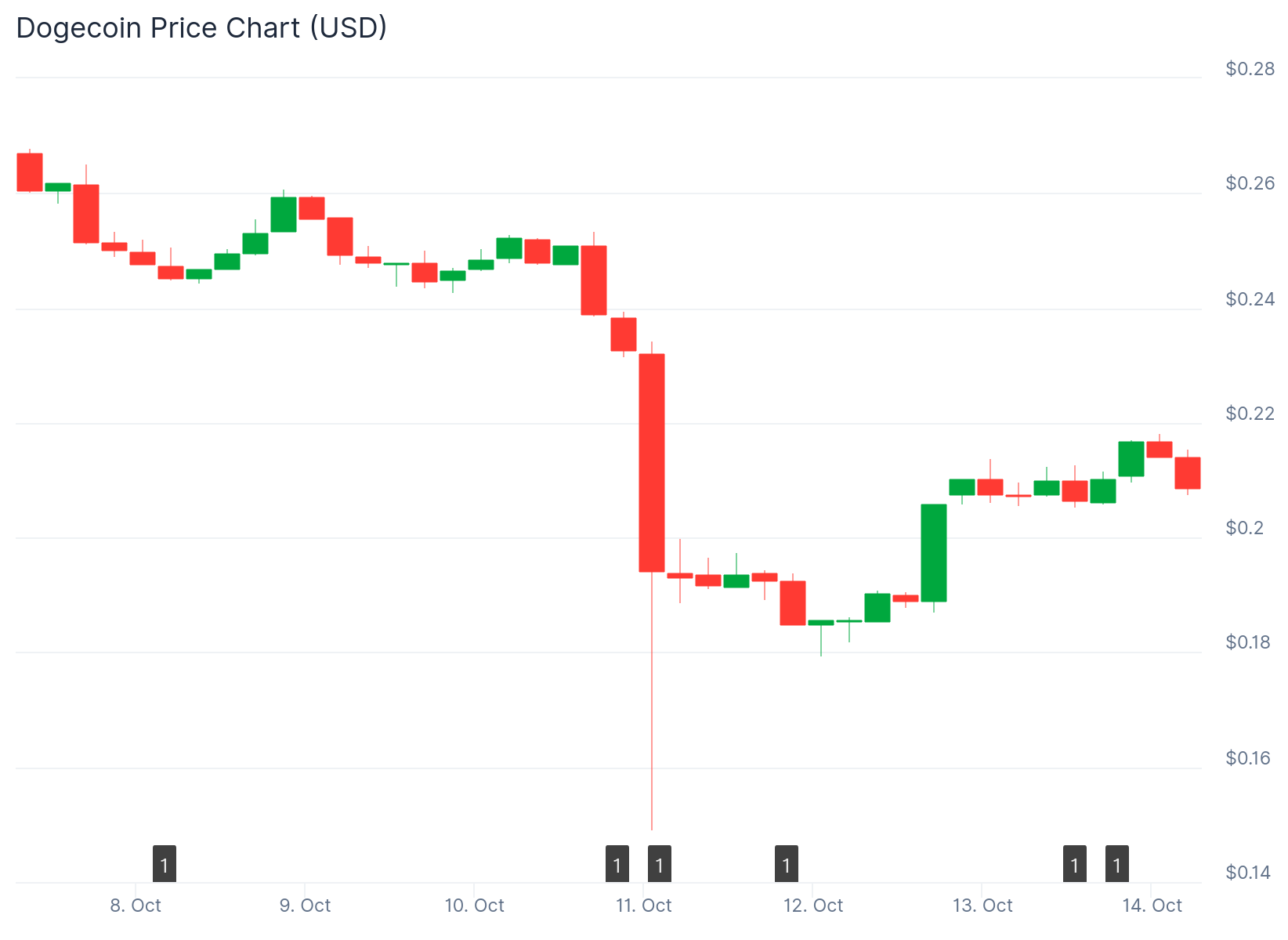The image size is (1288, 940).
Task: Click the 12. Oct date axis label
Action: (x=813, y=906)
